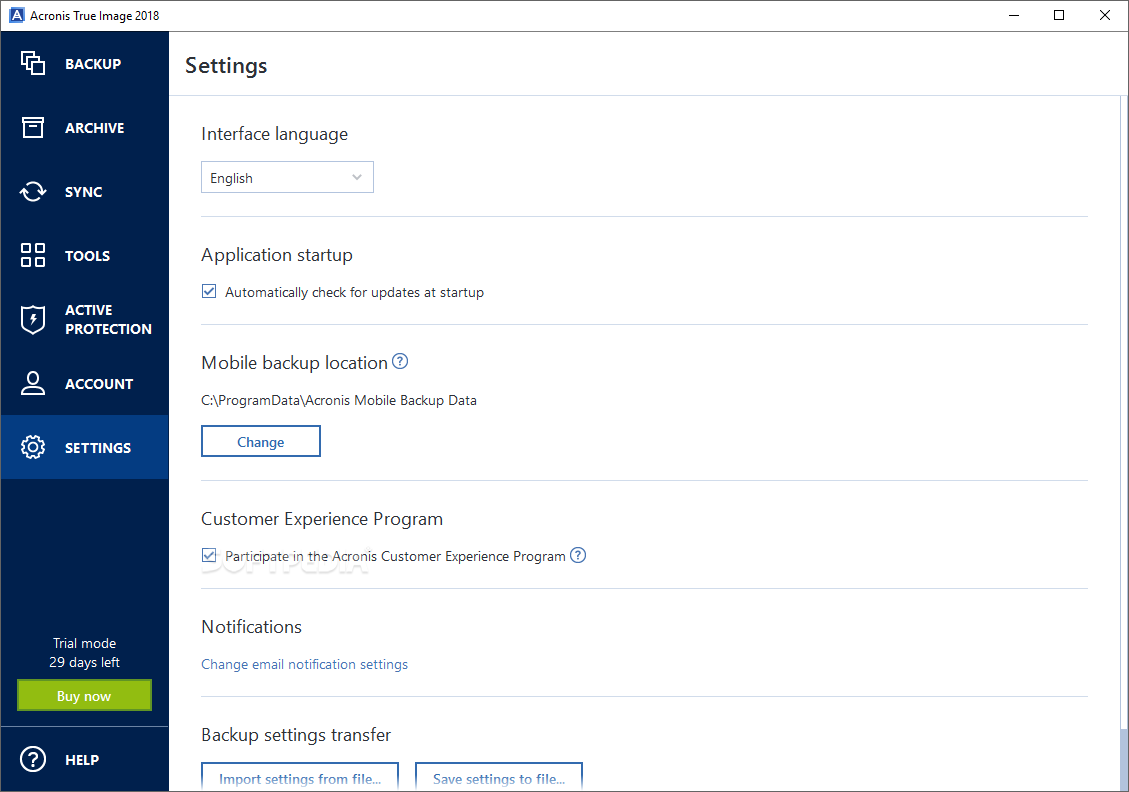Open the Tools grid icon

pos(33,255)
